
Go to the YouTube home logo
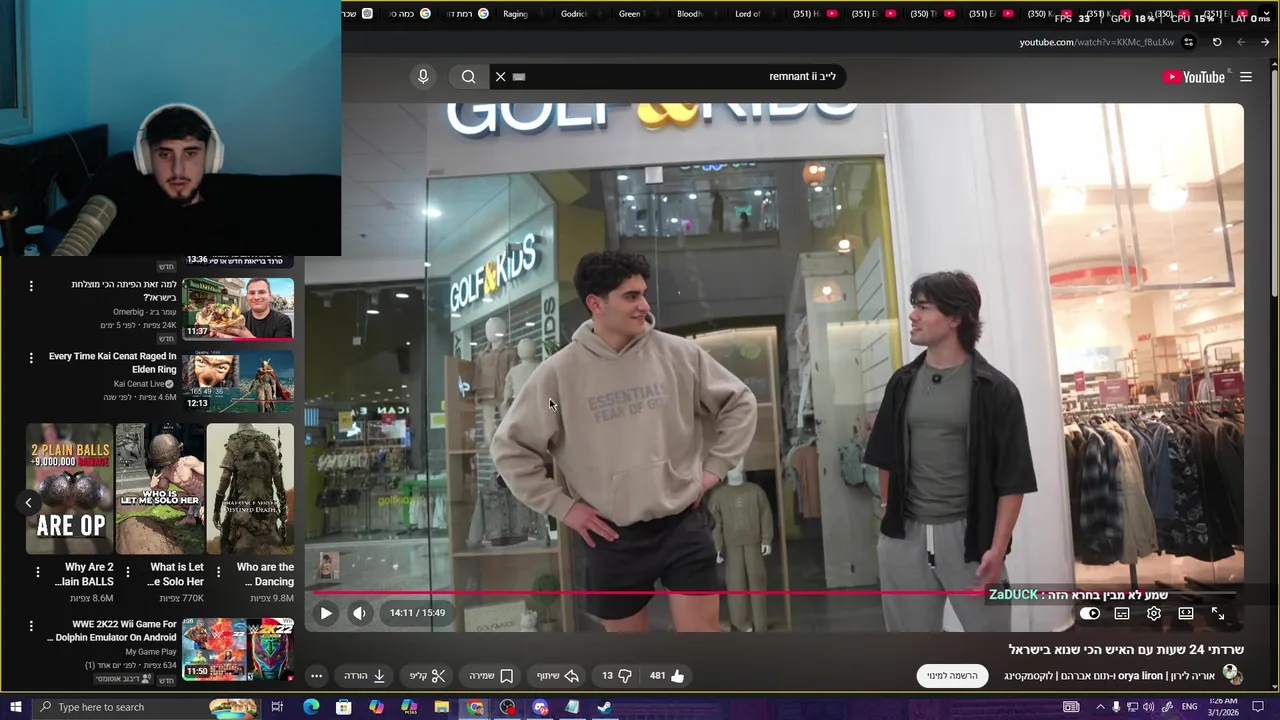(x=1194, y=77)
